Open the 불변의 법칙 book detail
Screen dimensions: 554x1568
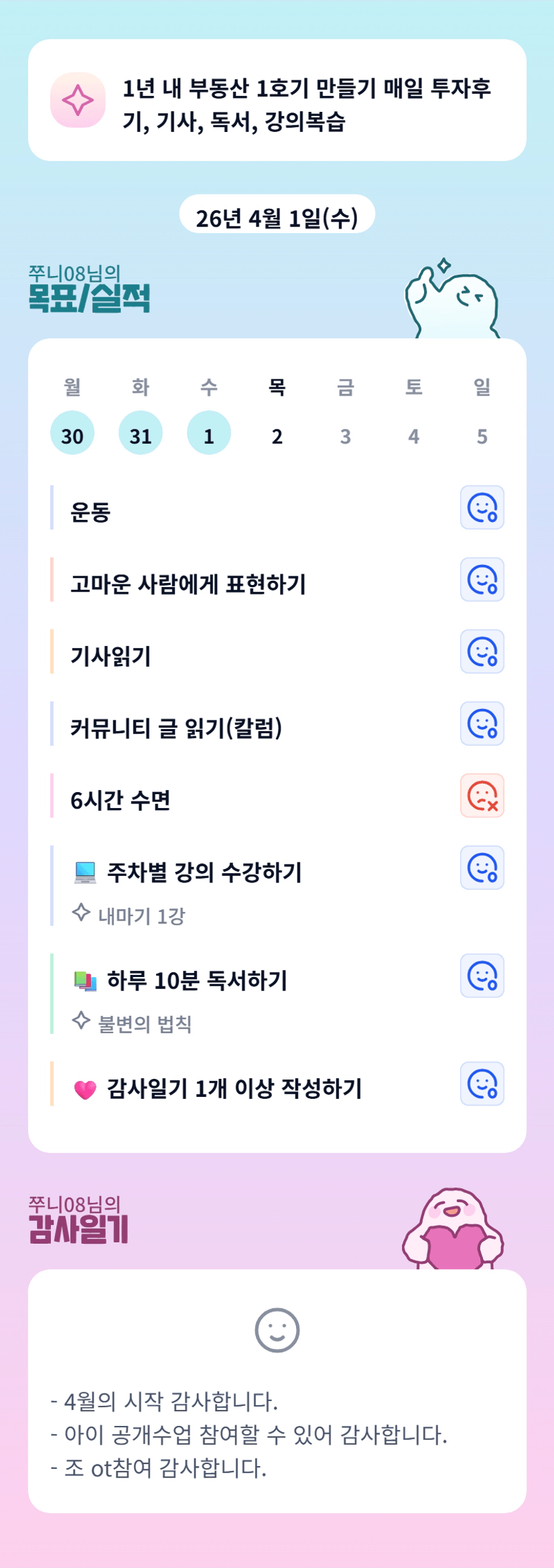click(145, 1024)
